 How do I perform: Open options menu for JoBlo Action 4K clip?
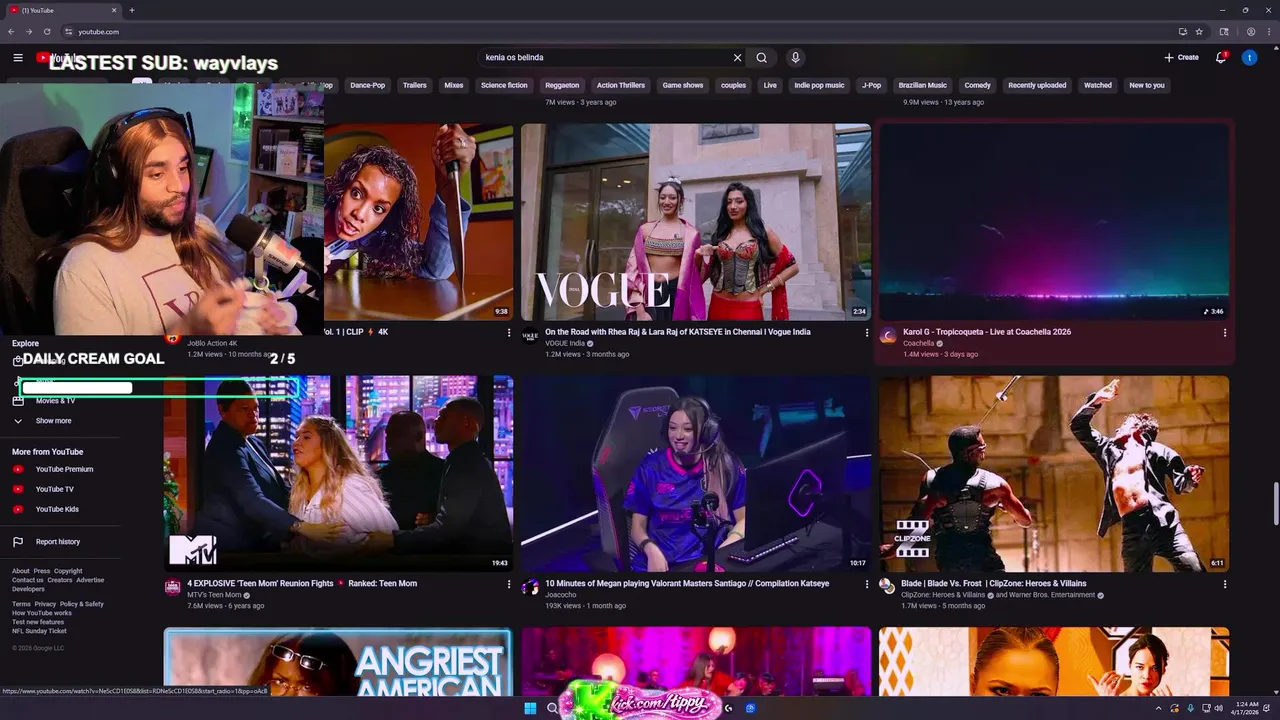click(509, 333)
